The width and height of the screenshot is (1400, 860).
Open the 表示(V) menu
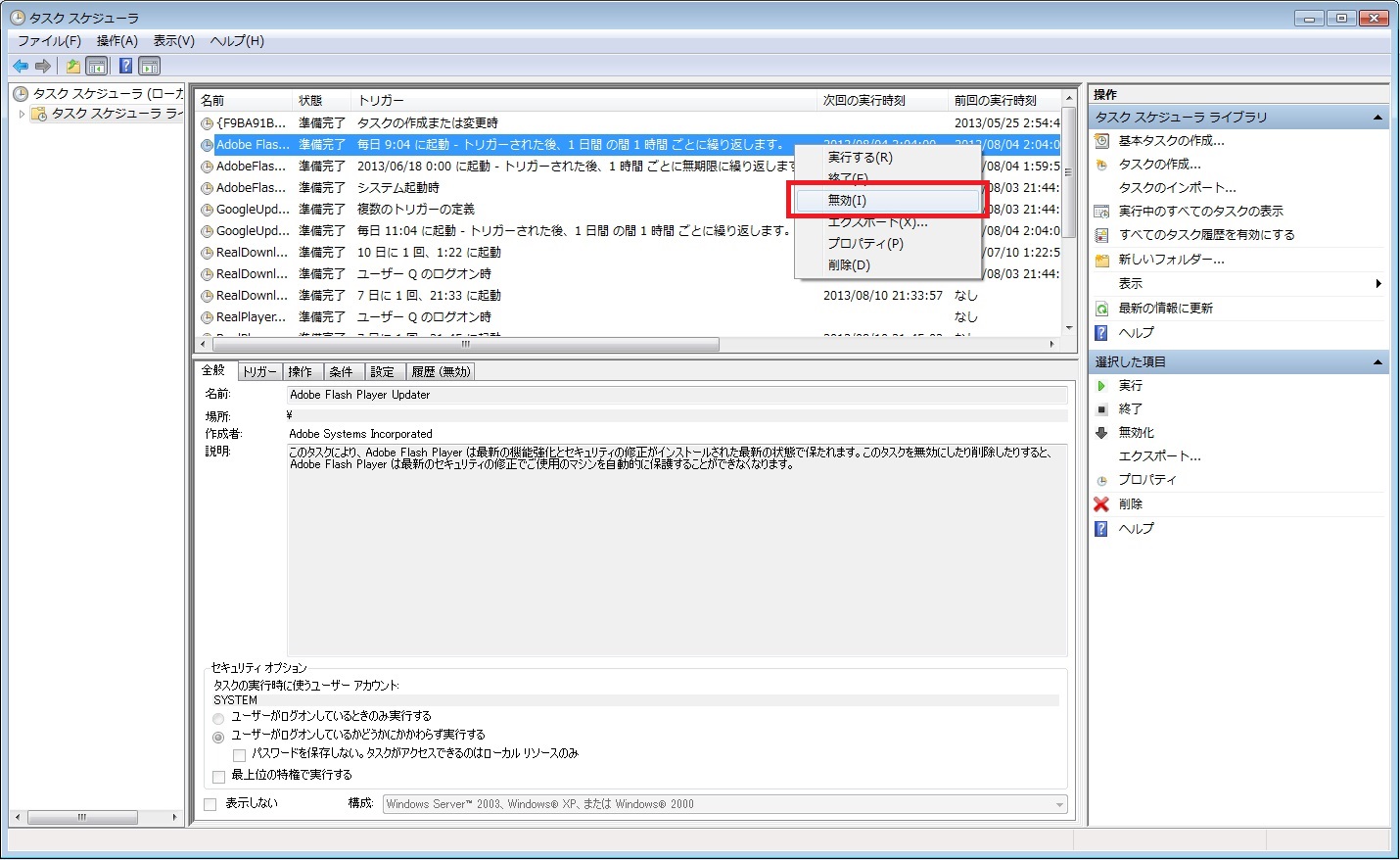[173, 41]
